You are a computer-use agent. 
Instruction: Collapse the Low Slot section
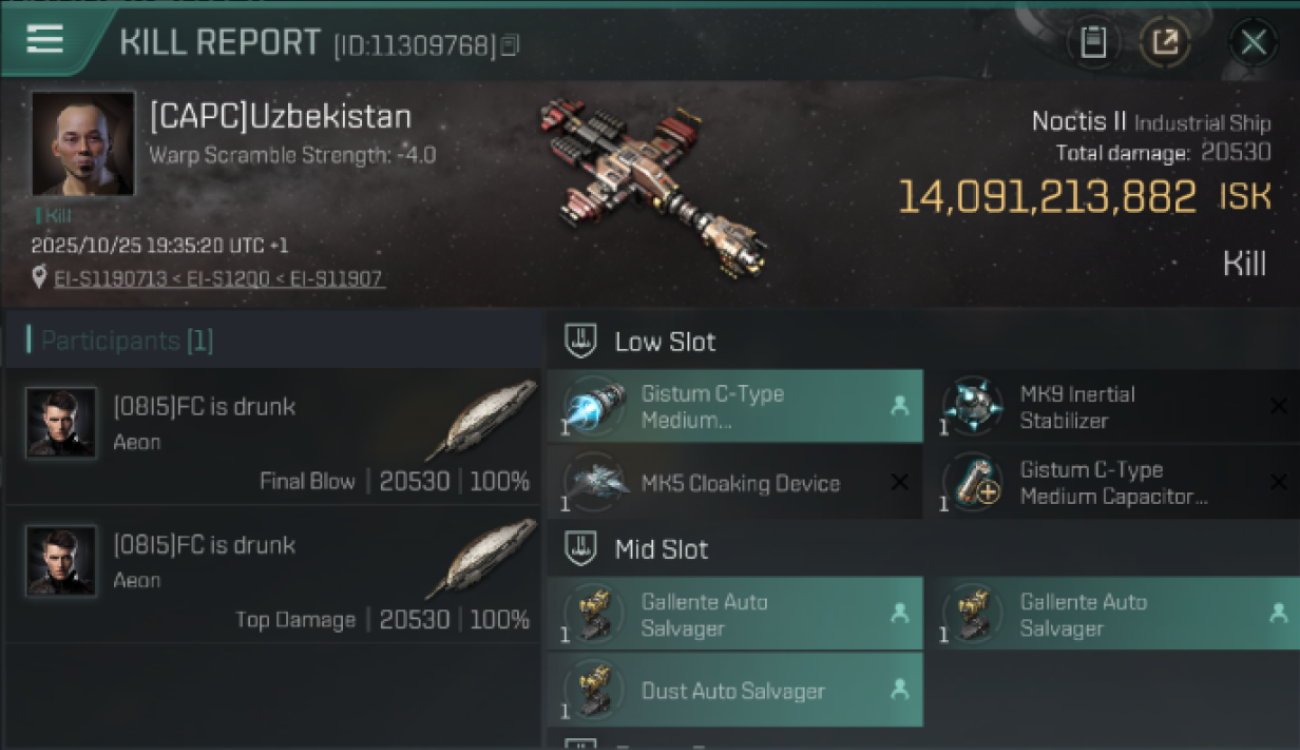(x=581, y=341)
